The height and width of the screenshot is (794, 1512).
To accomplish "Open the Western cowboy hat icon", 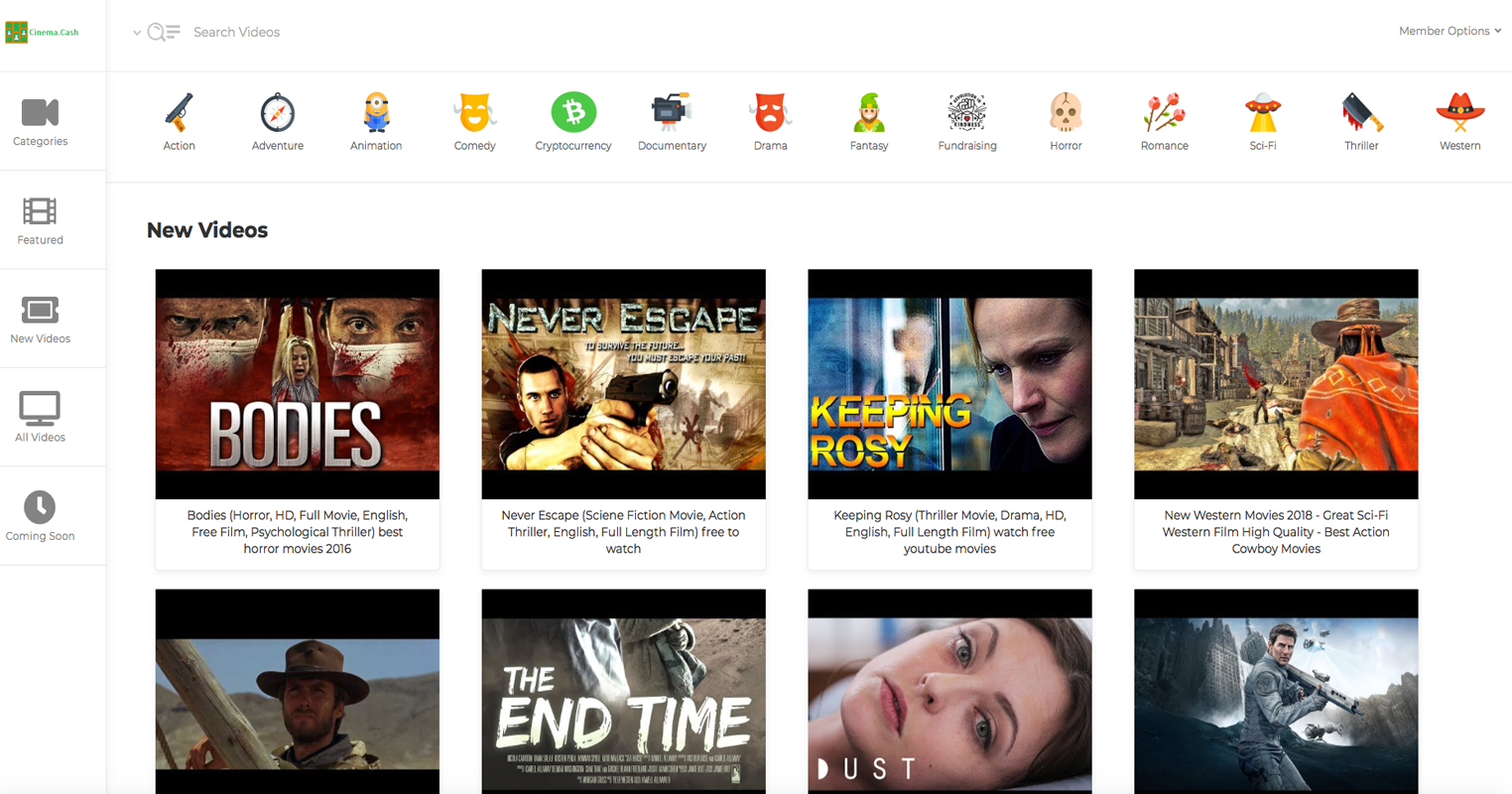I will click(x=1459, y=113).
